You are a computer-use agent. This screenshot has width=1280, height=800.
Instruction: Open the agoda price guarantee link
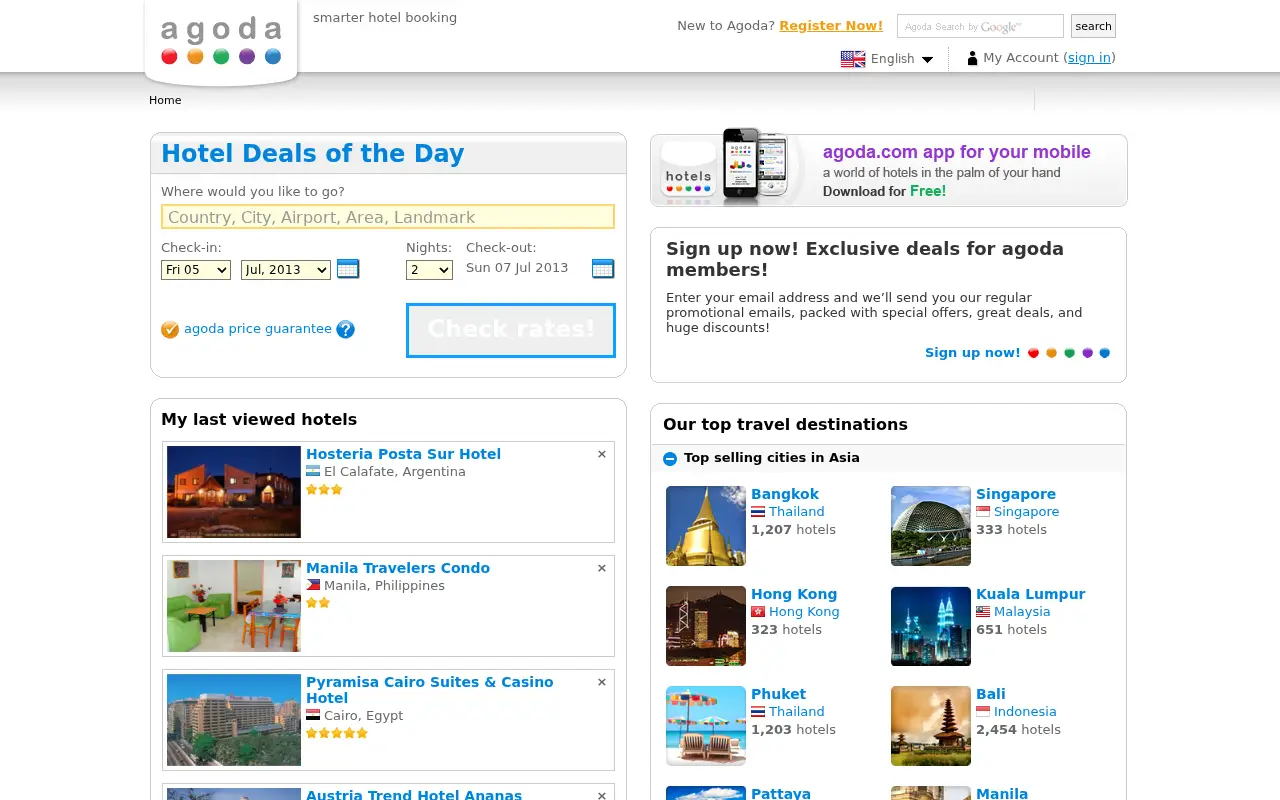[258, 329]
